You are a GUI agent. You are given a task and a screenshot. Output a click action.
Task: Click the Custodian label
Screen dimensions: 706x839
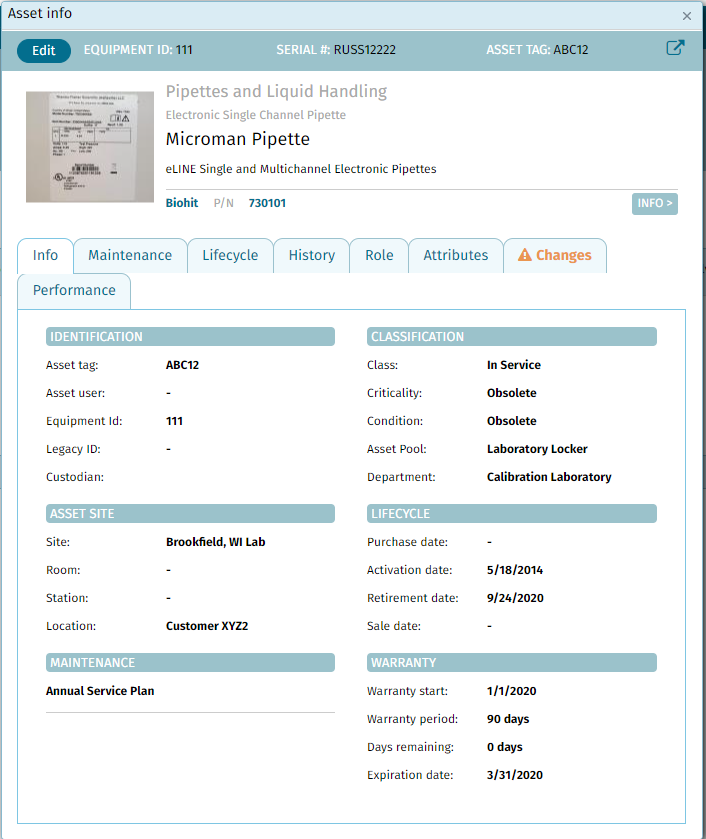click(x=75, y=477)
